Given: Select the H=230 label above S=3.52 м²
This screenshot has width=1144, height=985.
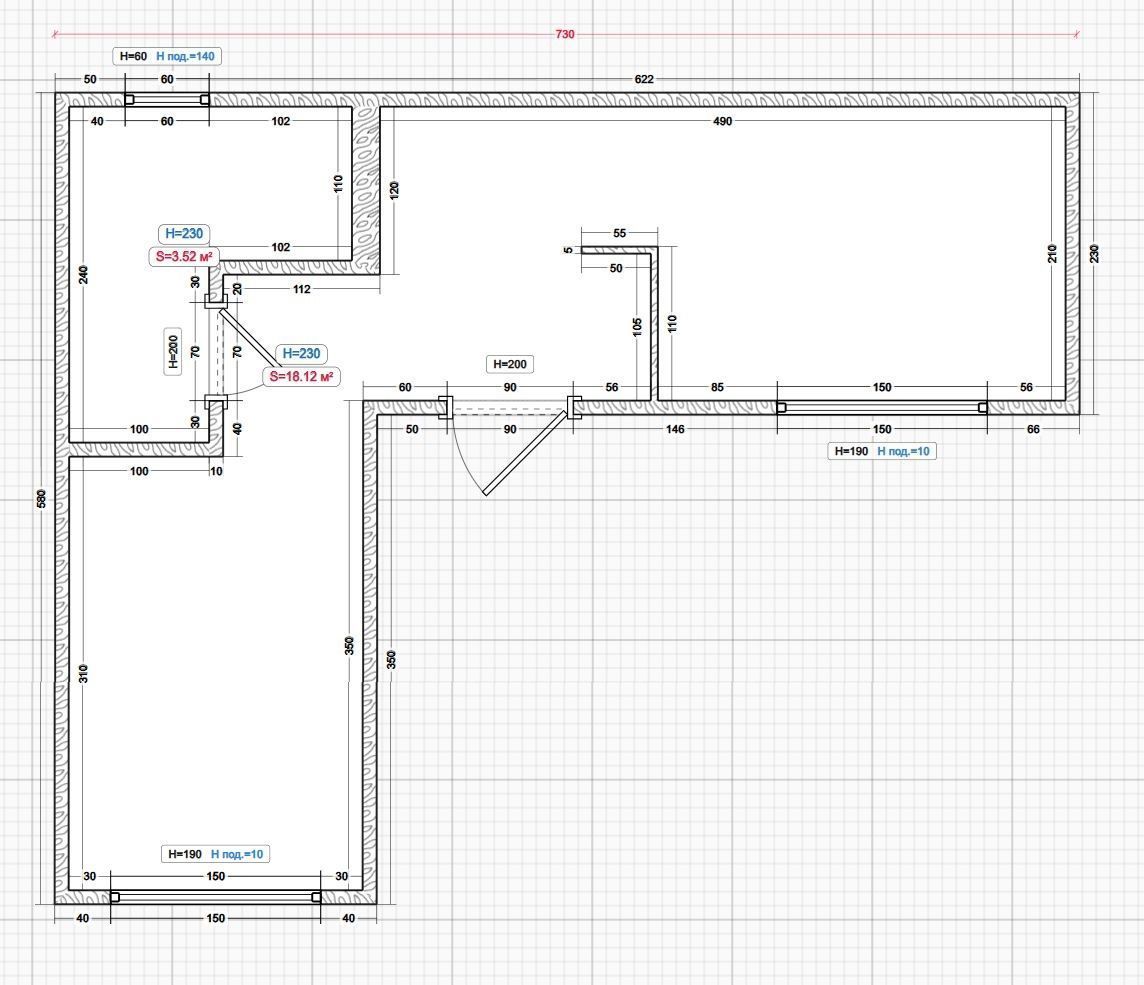Looking at the screenshot, I should click(x=184, y=234).
